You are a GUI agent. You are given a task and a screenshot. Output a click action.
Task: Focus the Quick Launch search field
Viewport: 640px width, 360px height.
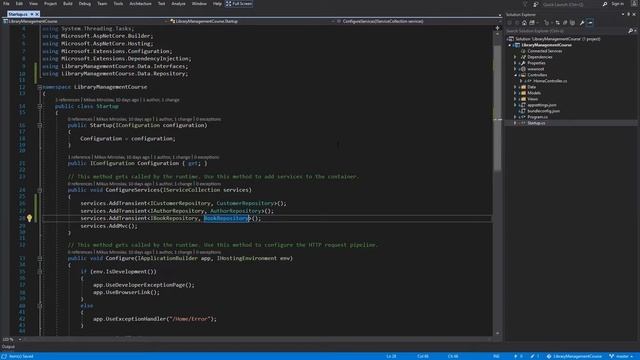tap(571, 4)
